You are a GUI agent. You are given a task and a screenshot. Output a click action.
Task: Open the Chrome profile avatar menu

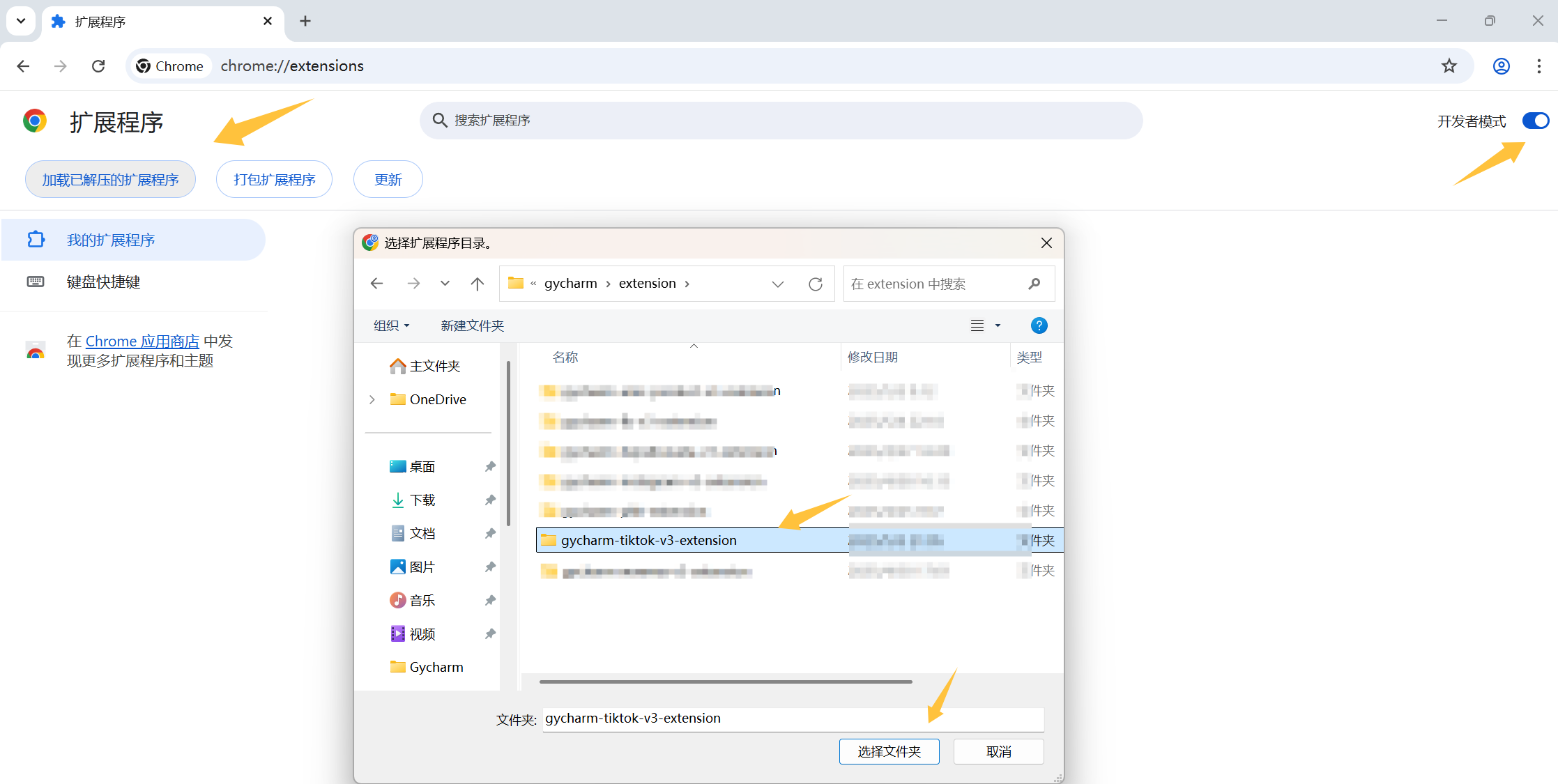(1502, 66)
